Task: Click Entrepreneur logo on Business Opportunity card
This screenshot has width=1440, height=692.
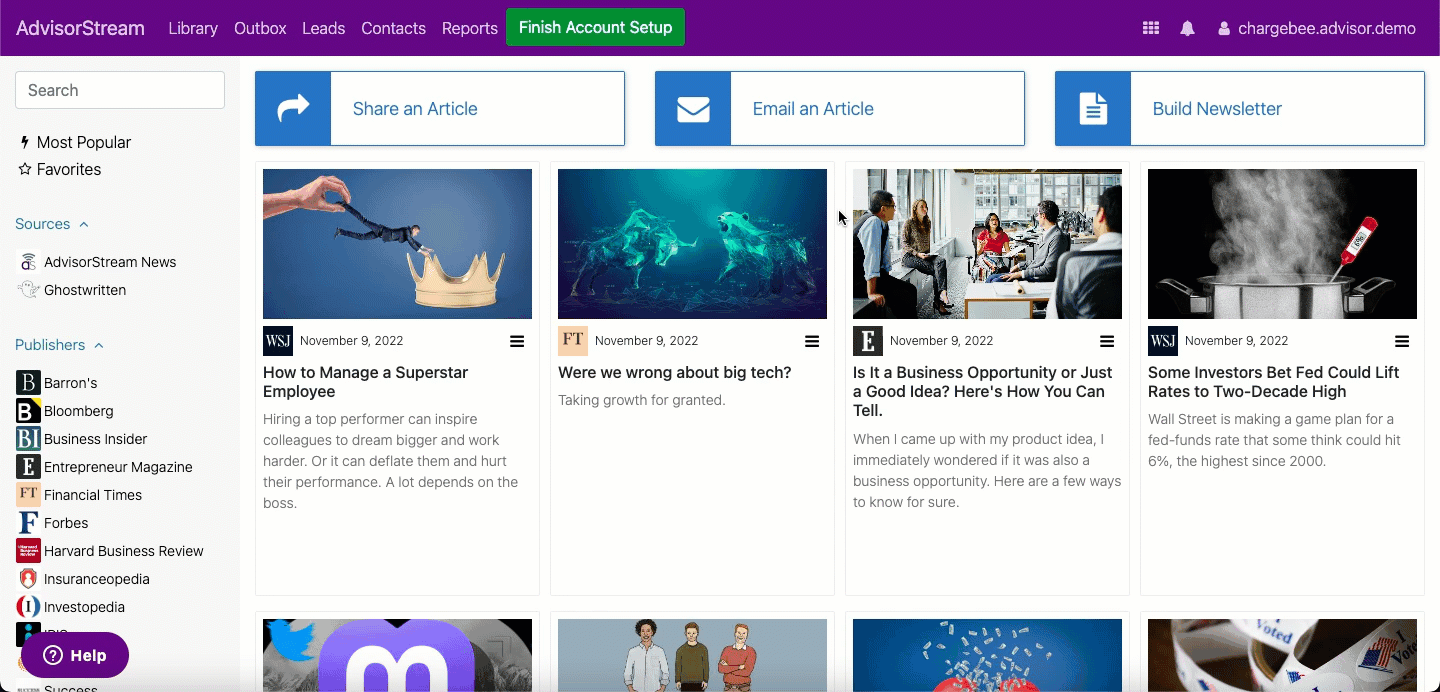Action: point(868,341)
